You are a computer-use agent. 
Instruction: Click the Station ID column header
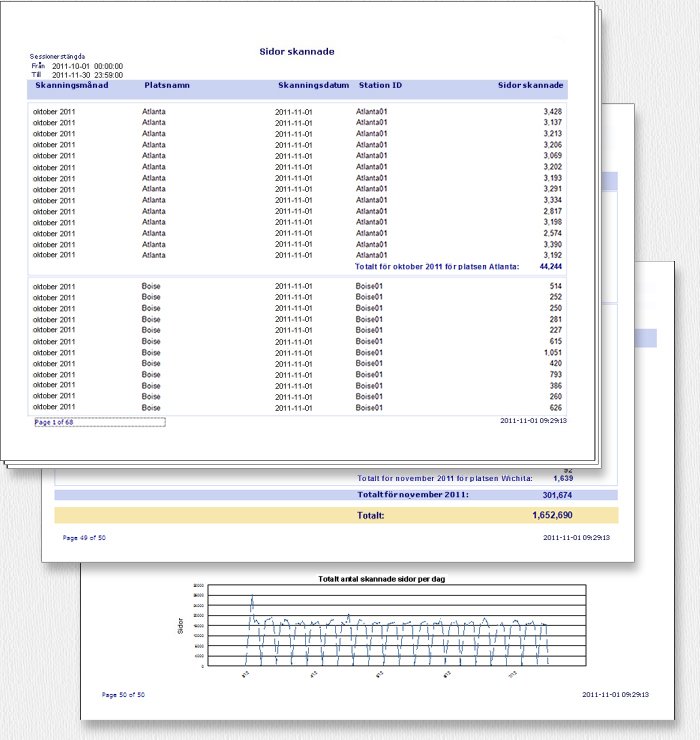[x=380, y=86]
